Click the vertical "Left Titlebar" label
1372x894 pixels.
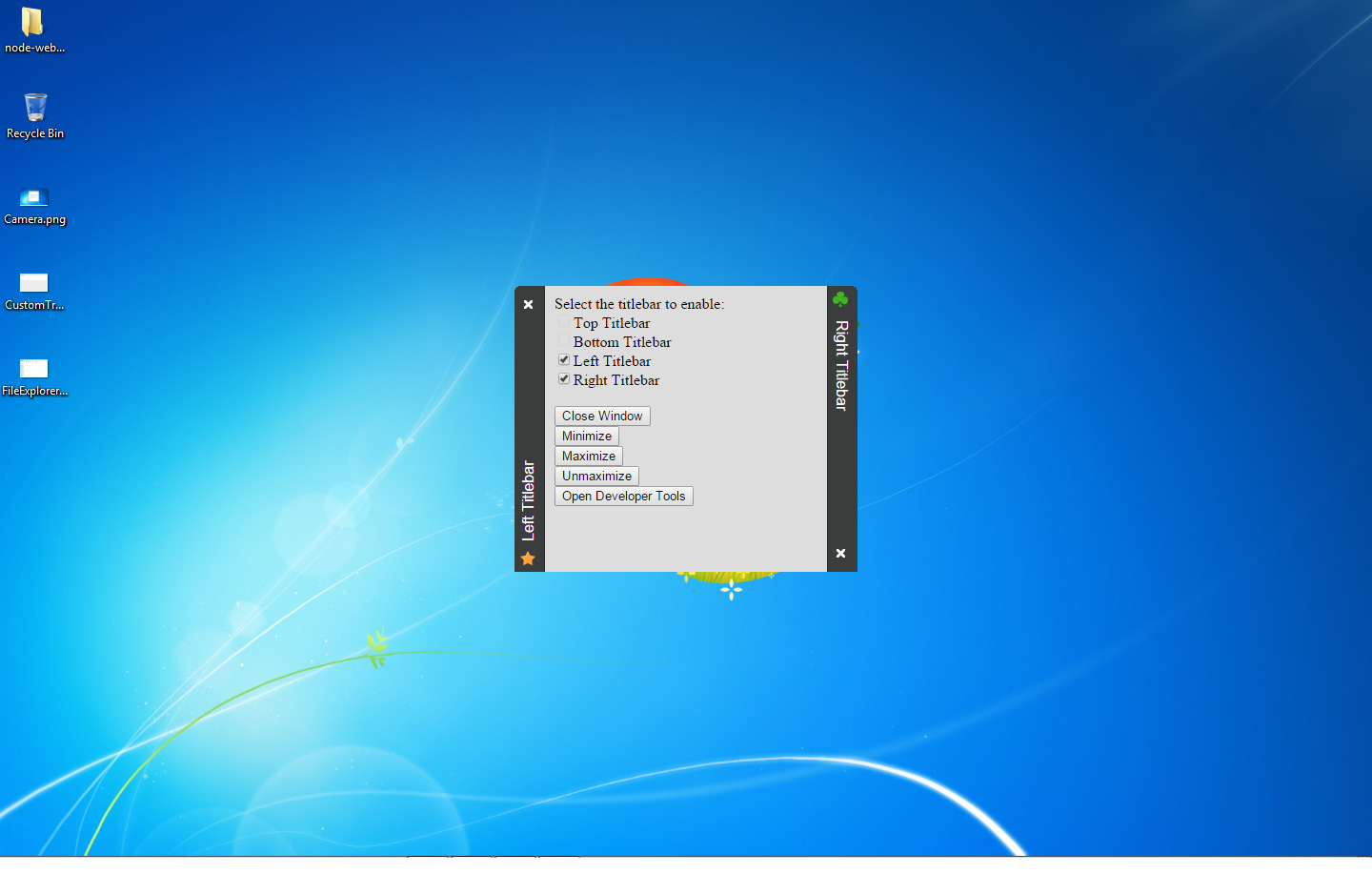click(529, 500)
